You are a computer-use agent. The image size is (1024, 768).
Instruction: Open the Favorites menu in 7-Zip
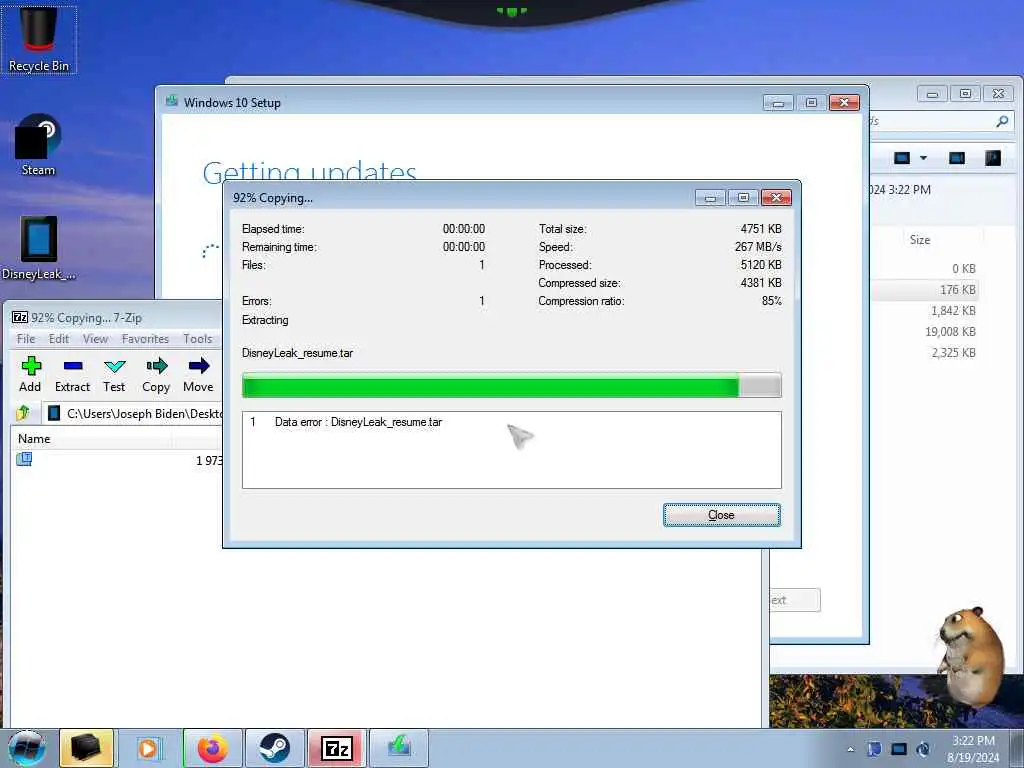[145, 338]
